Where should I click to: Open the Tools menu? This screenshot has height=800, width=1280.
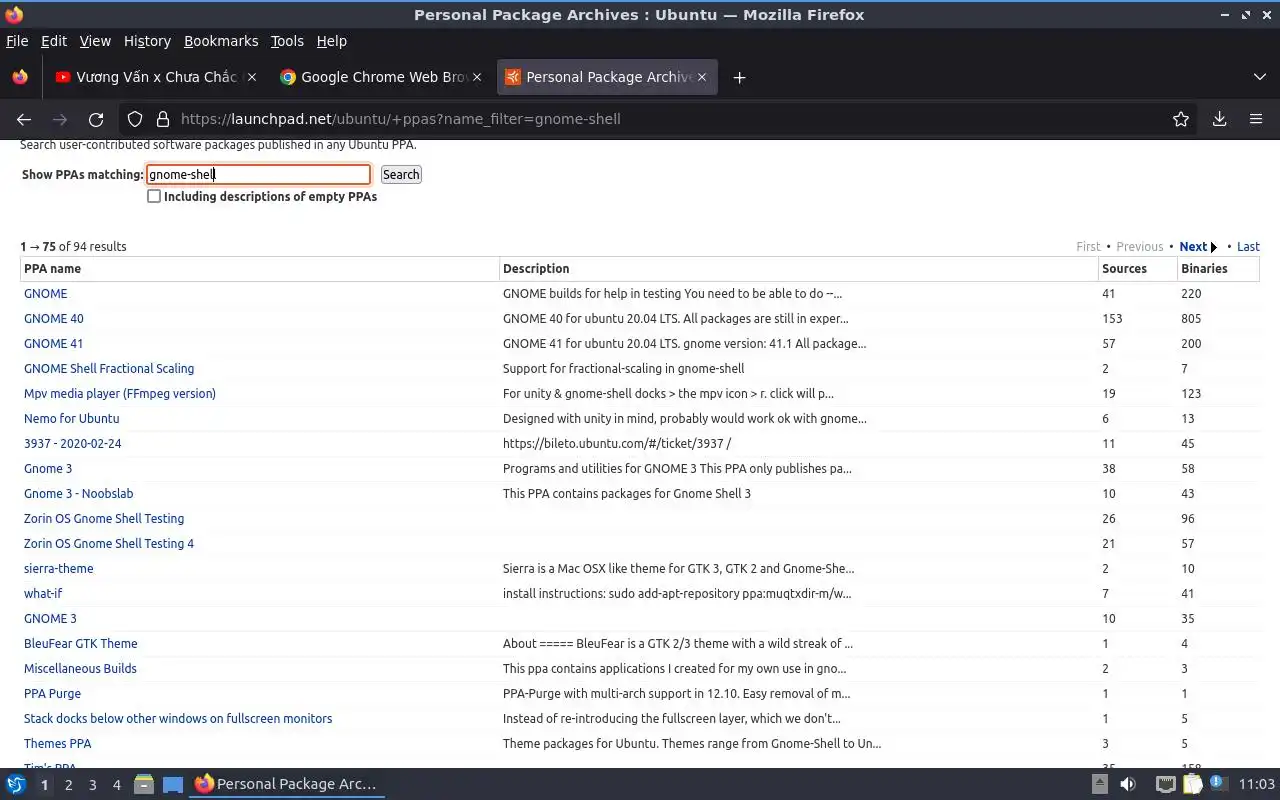coord(287,41)
